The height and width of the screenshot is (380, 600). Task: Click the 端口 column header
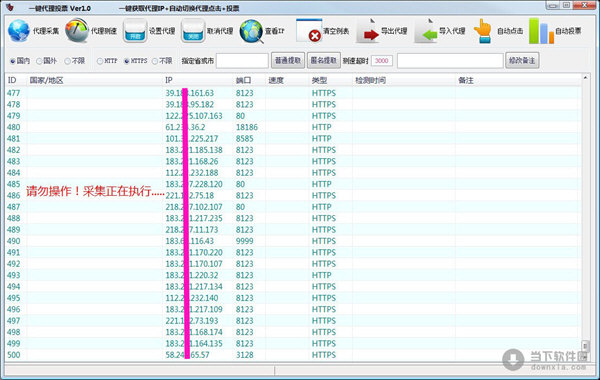click(243, 80)
